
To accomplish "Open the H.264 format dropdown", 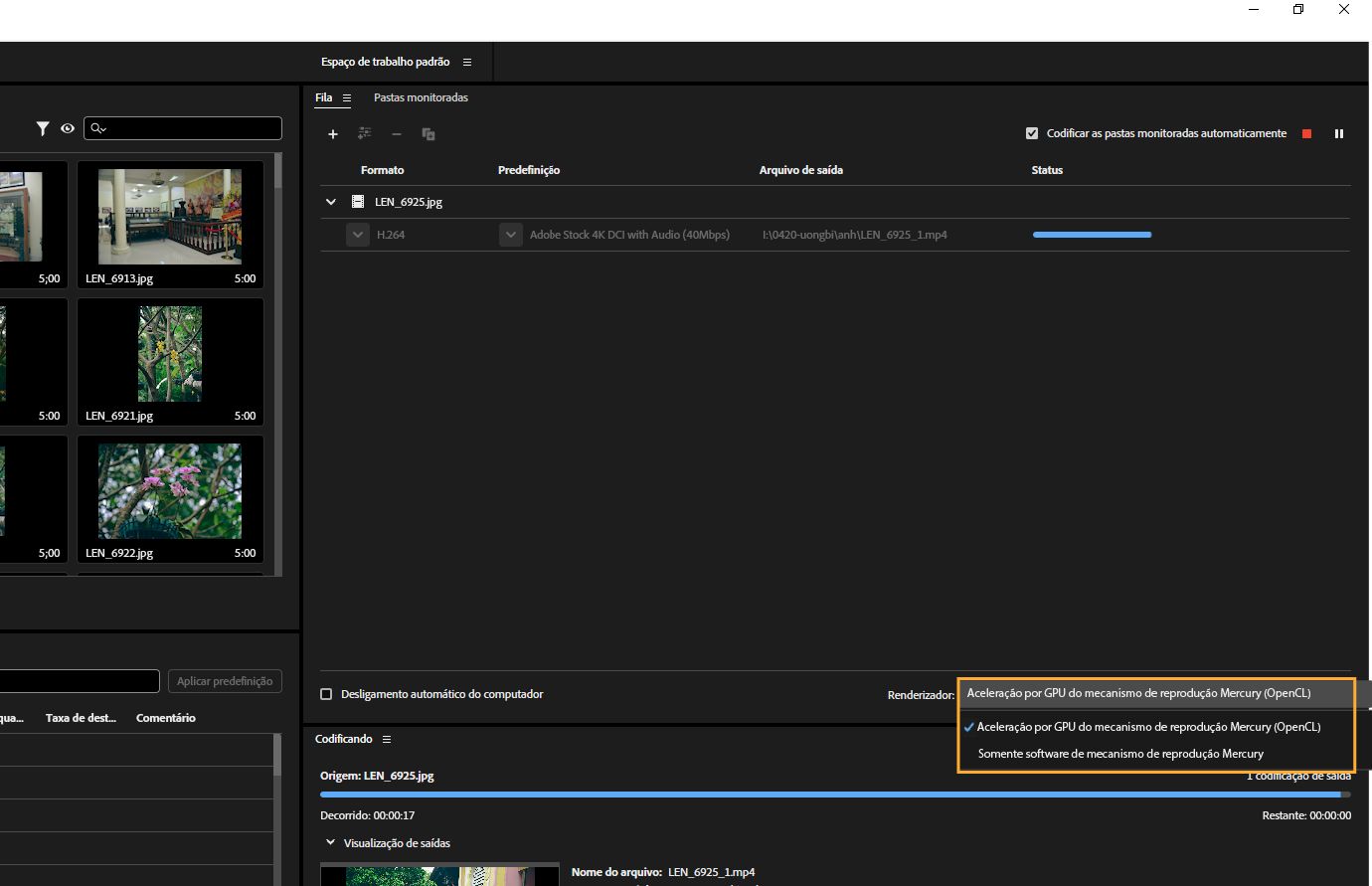I will point(358,234).
